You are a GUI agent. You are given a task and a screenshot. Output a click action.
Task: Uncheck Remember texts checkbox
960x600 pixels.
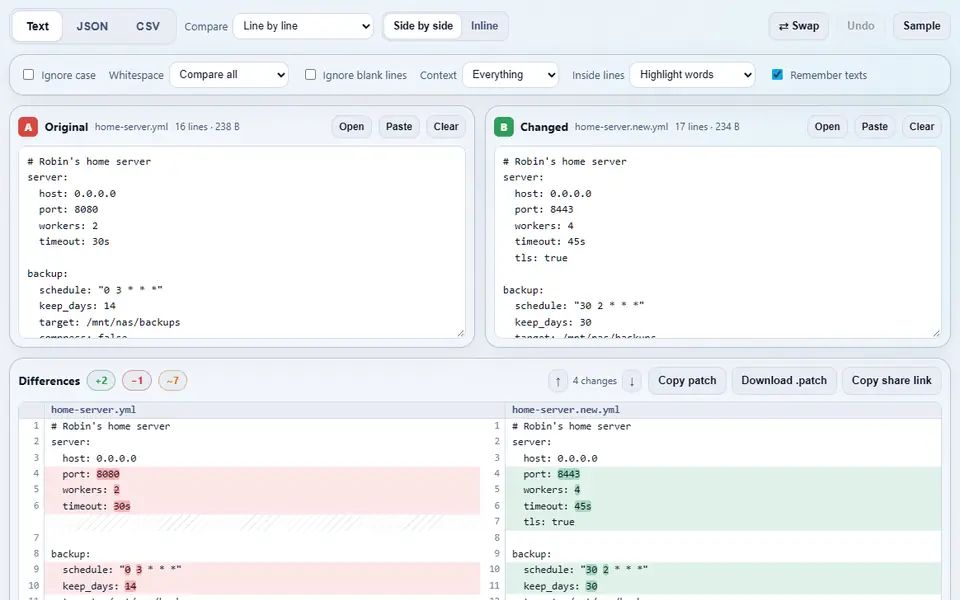click(777, 75)
